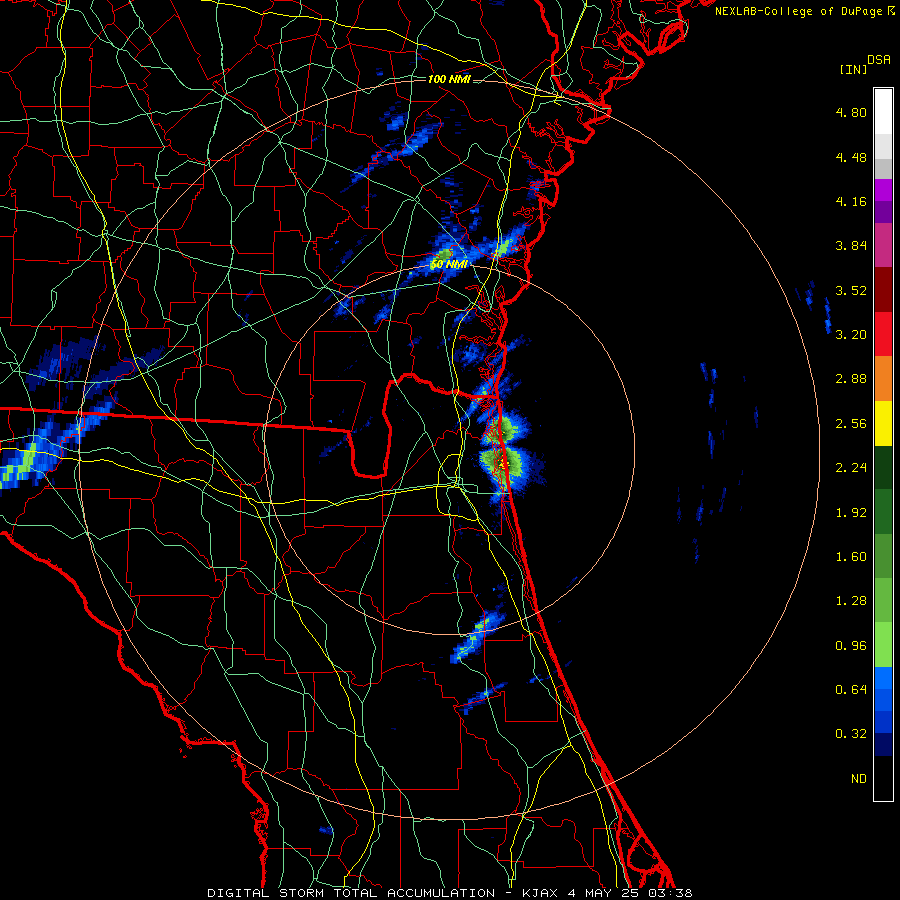Select the orange legend swatch
Image resolution: width=900 pixels, height=900 pixels.
click(883, 379)
